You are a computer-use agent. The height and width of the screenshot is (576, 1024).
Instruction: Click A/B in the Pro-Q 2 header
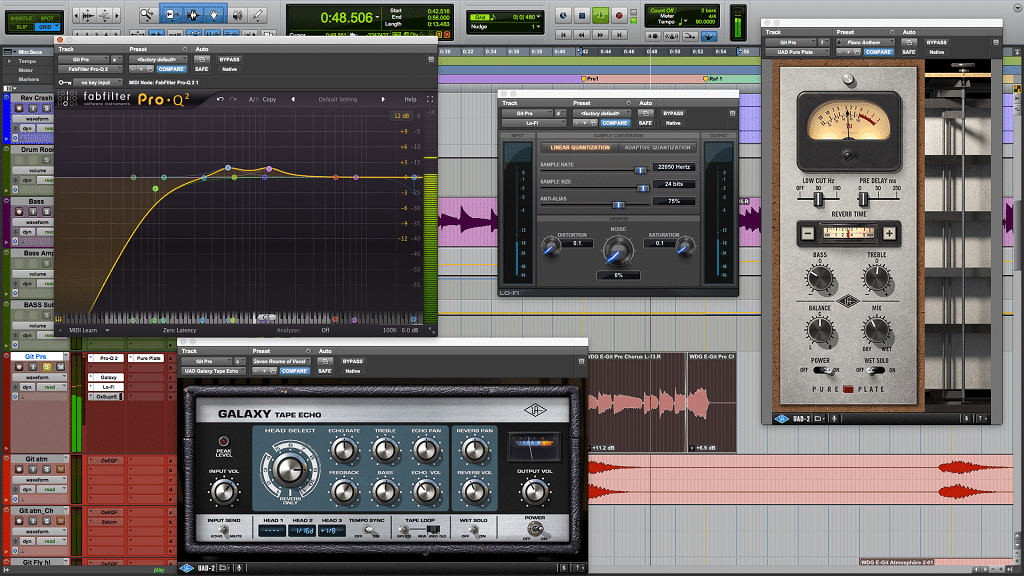click(x=253, y=99)
